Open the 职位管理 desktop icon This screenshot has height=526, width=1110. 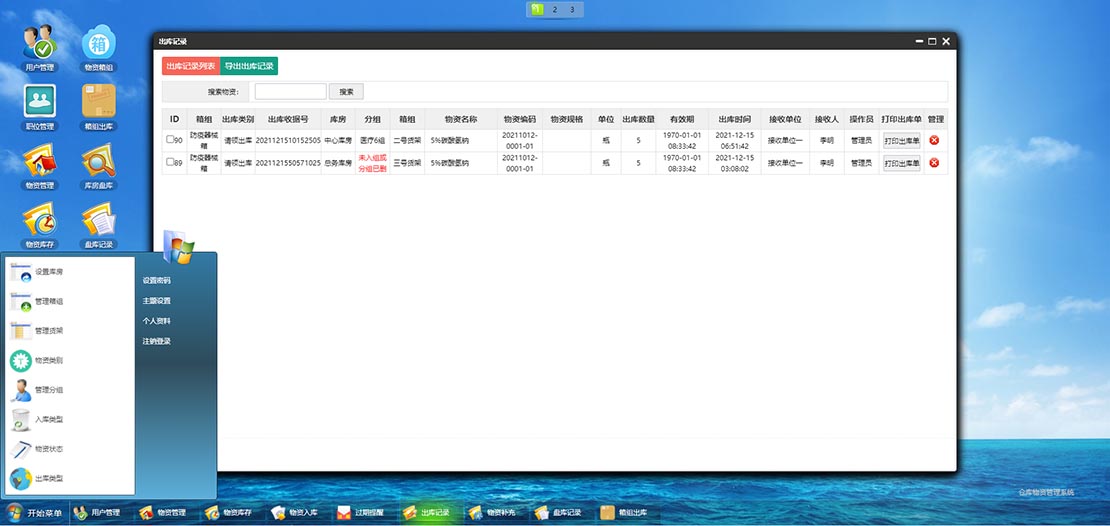[40, 107]
